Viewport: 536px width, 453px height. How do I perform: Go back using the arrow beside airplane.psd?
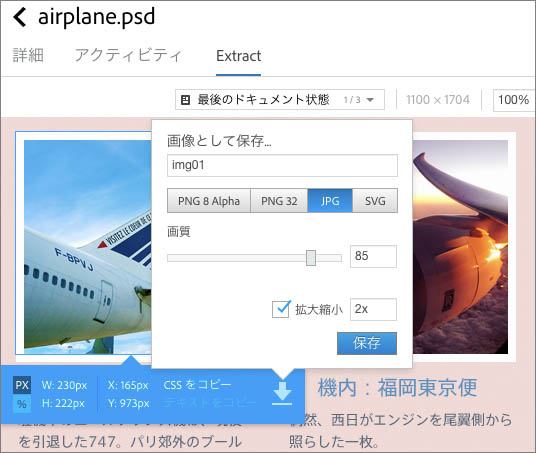coord(19,17)
